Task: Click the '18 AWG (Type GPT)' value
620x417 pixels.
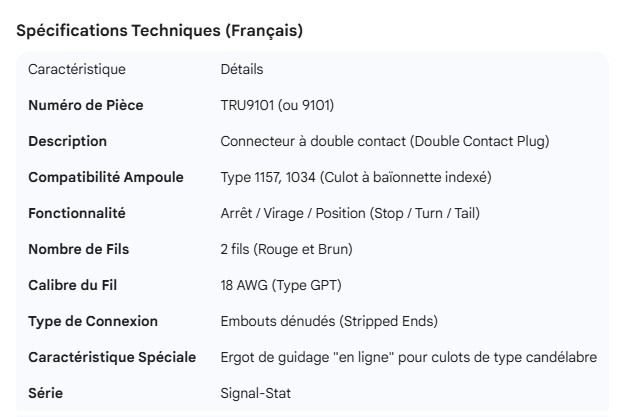Action: pyautogui.click(x=281, y=285)
